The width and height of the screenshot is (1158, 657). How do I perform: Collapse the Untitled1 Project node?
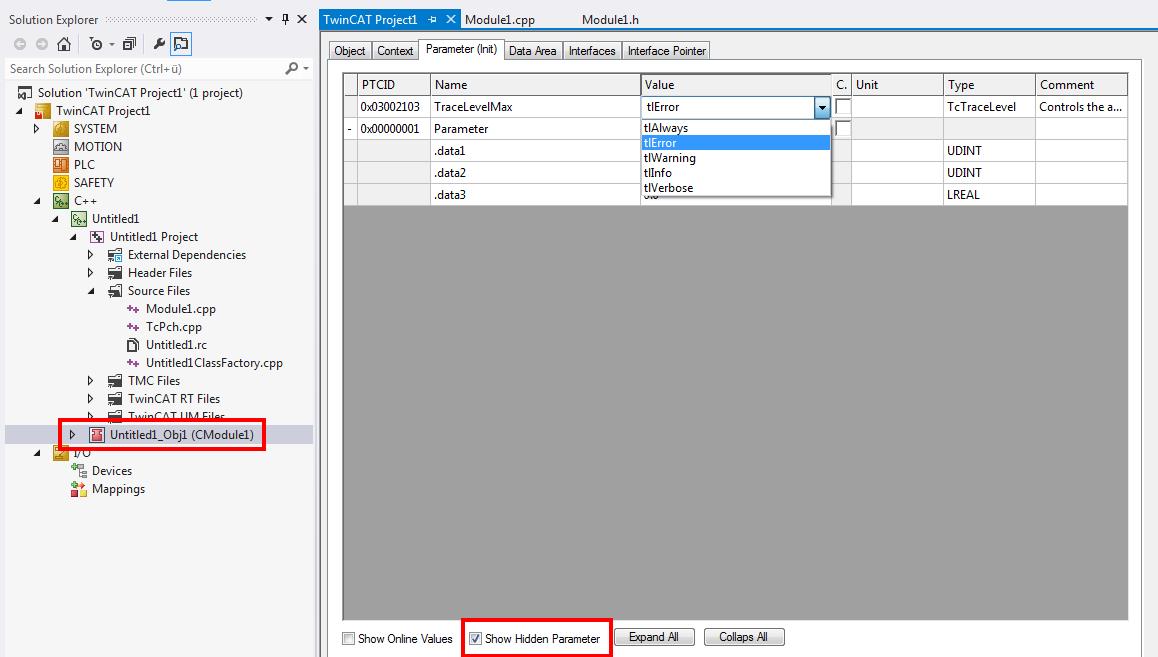(73, 237)
